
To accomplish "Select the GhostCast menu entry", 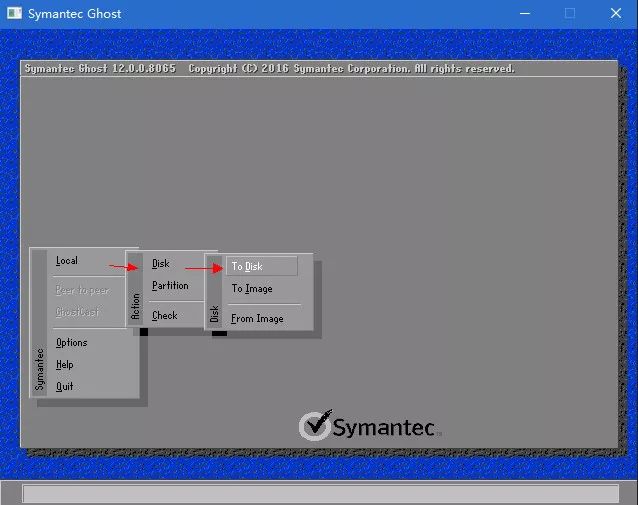I will point(77,312).
